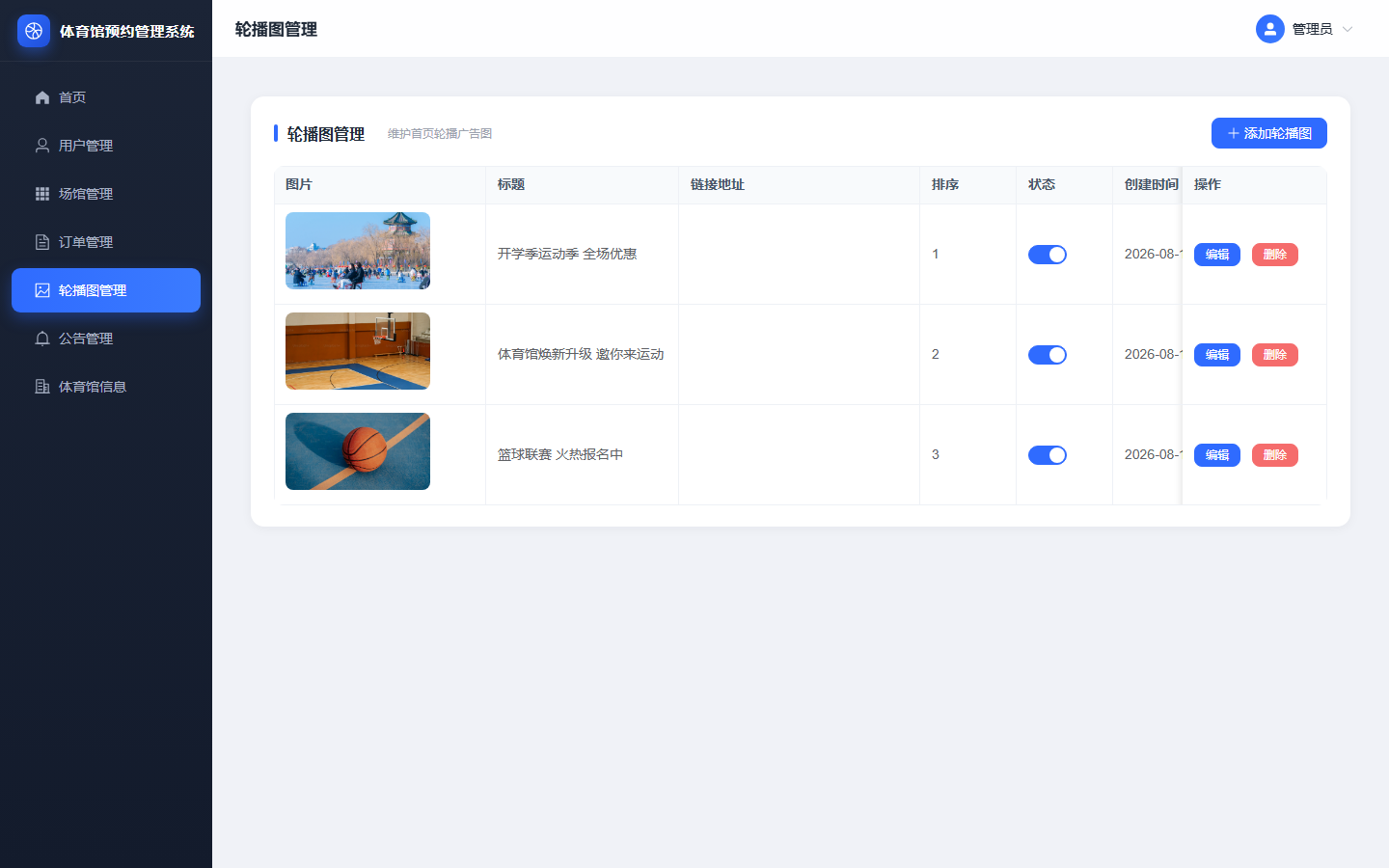Disable the 篮球联赛 火热报名中 status switch

tap(1048, 455)
